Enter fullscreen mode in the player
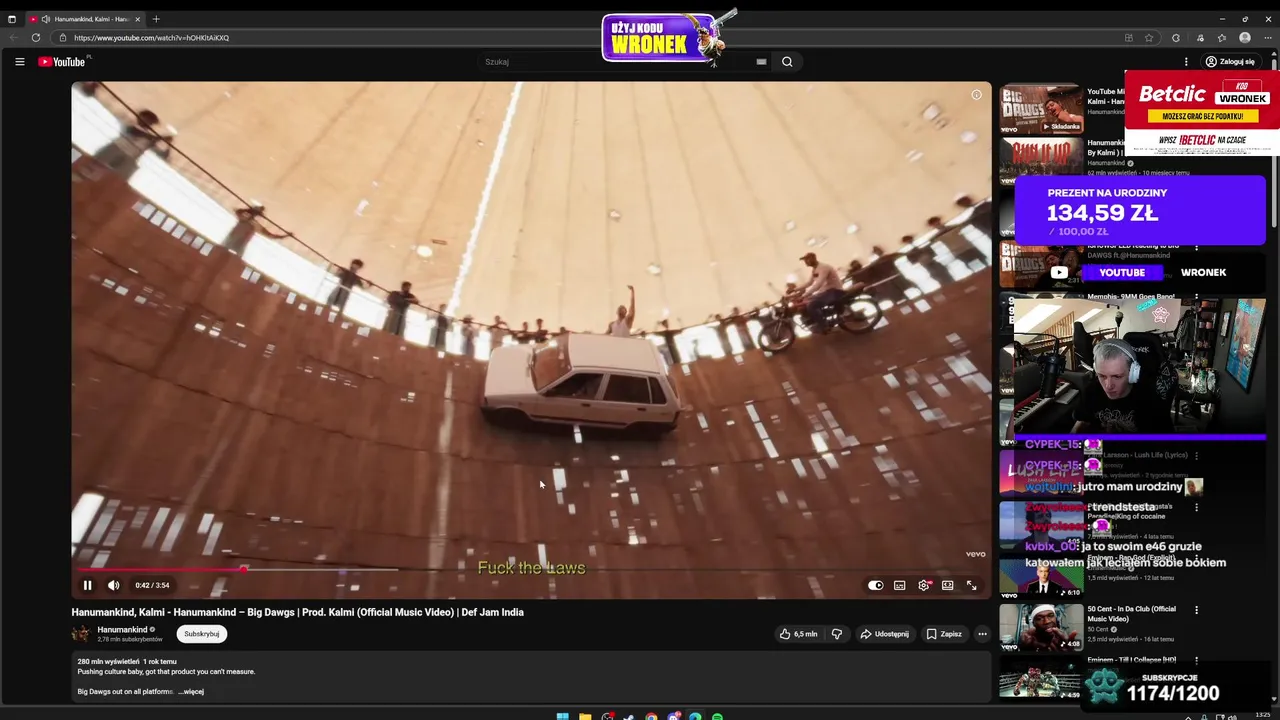The height and width of the screenshot is (720, 1280). (971, 585)
